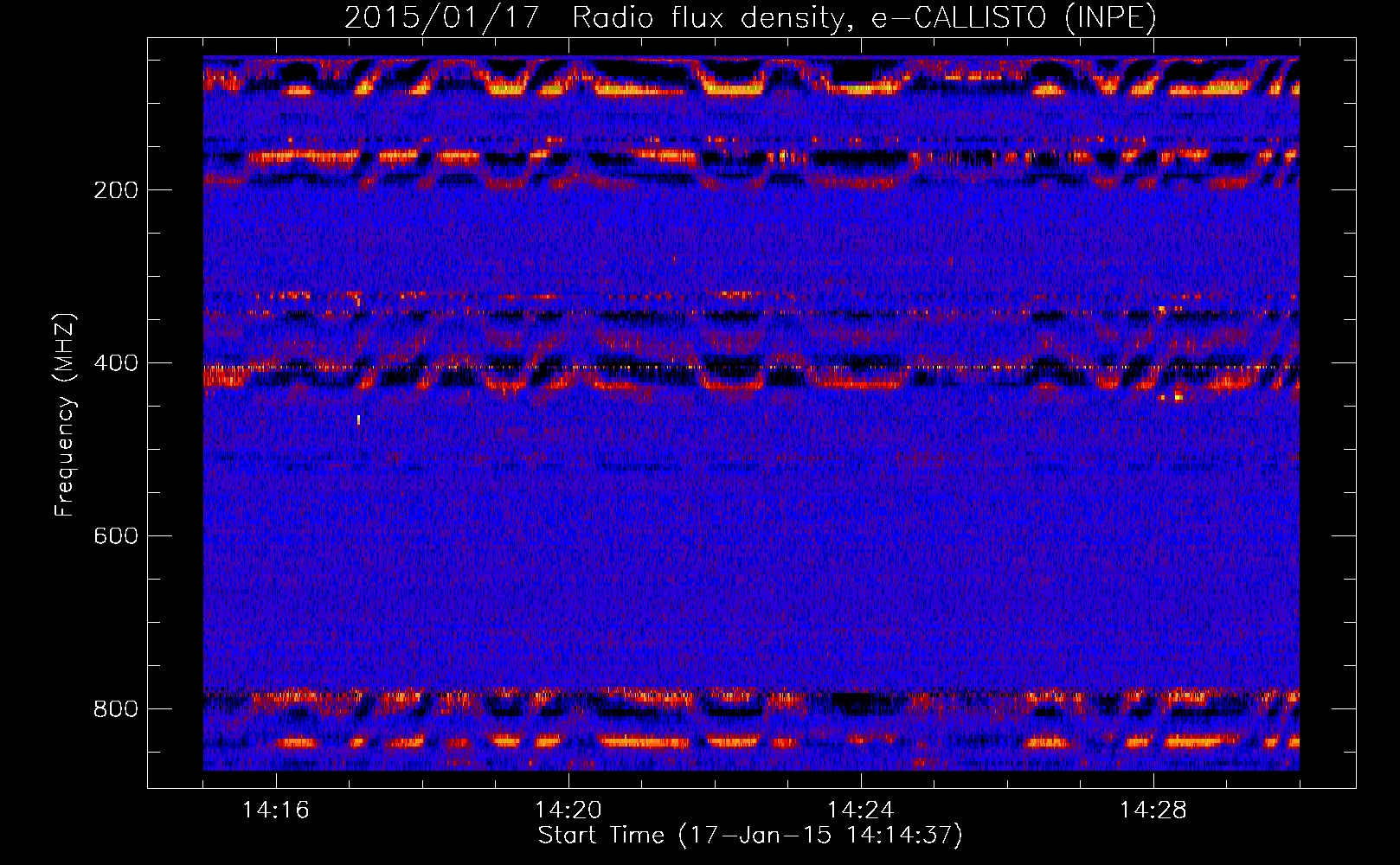Click the 14:20 time tick label

pos(568,811)
